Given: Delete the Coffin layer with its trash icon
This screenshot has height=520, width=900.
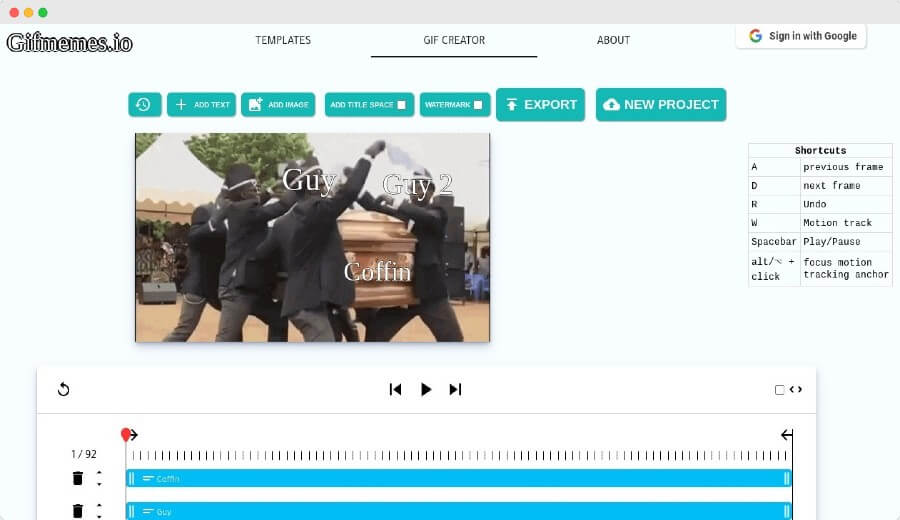Looking at the screenshot, I should tap(77, 478).
